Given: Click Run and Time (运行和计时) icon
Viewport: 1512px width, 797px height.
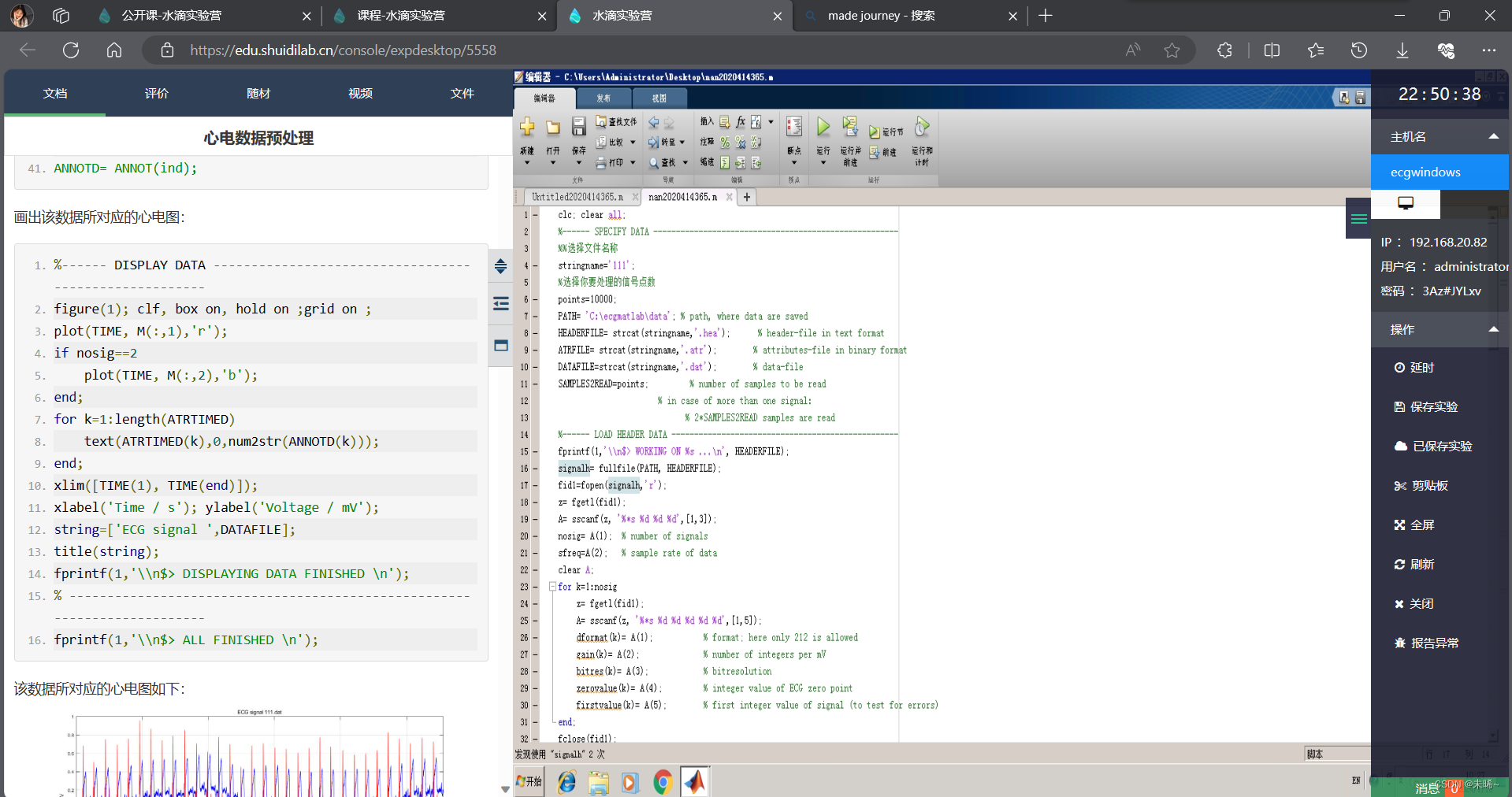Looking at the screenshot, I should pos(921,126).
